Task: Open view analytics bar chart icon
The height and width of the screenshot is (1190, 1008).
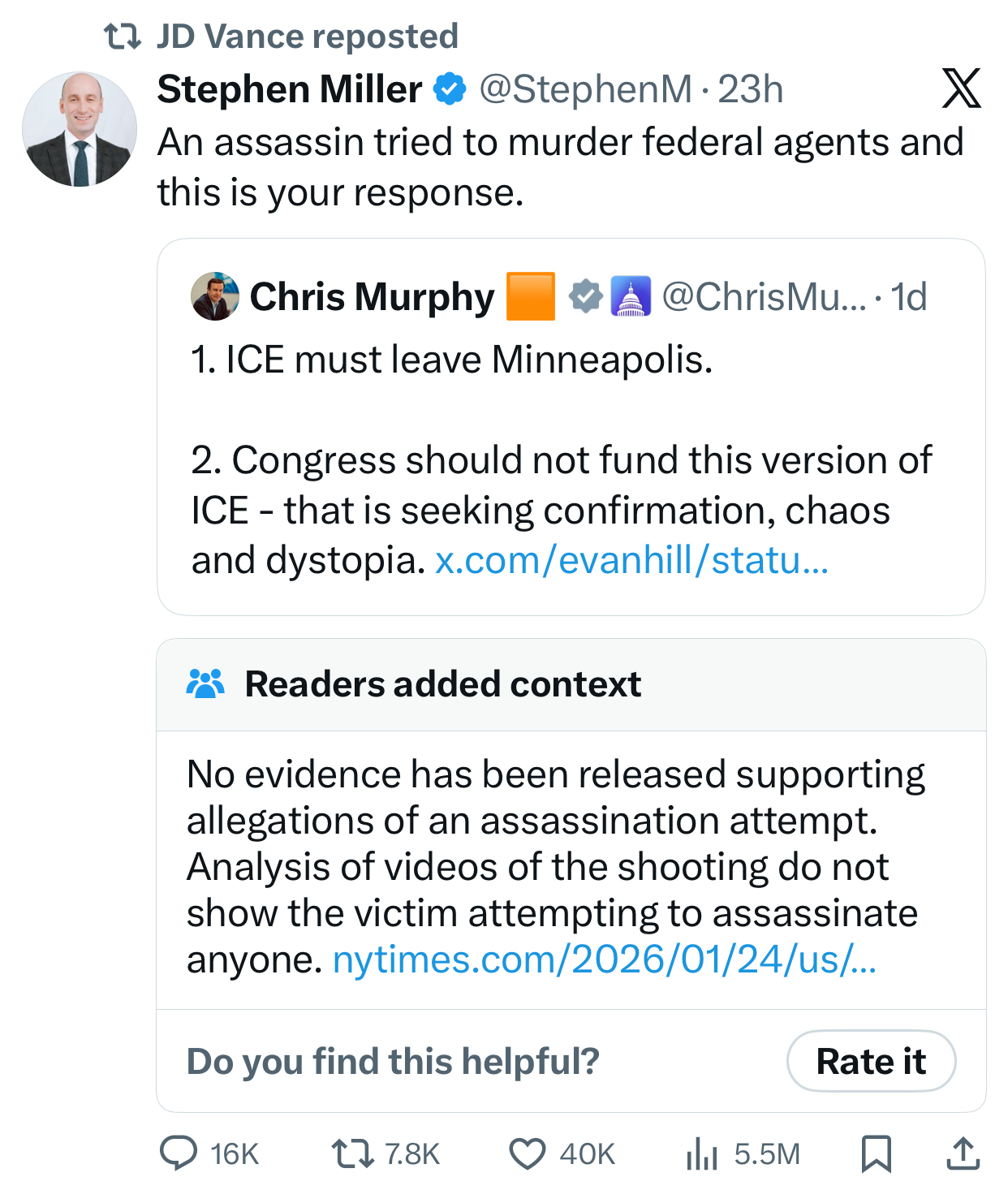Action: pyautogui.click(x=702, y=1153)
